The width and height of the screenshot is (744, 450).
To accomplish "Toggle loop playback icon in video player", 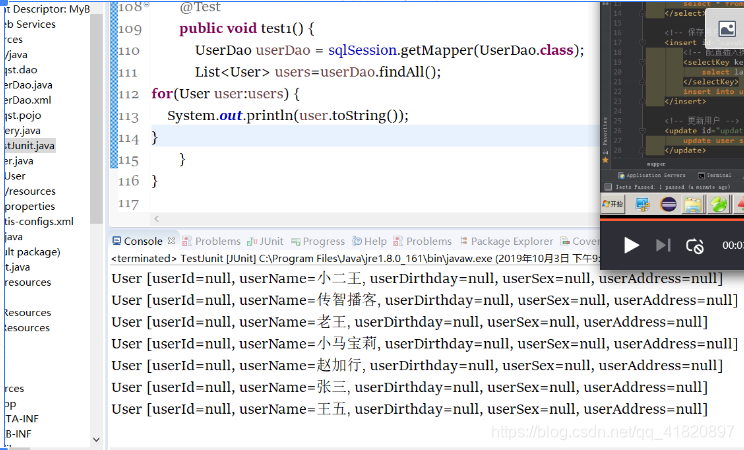I will click(694, 246).
